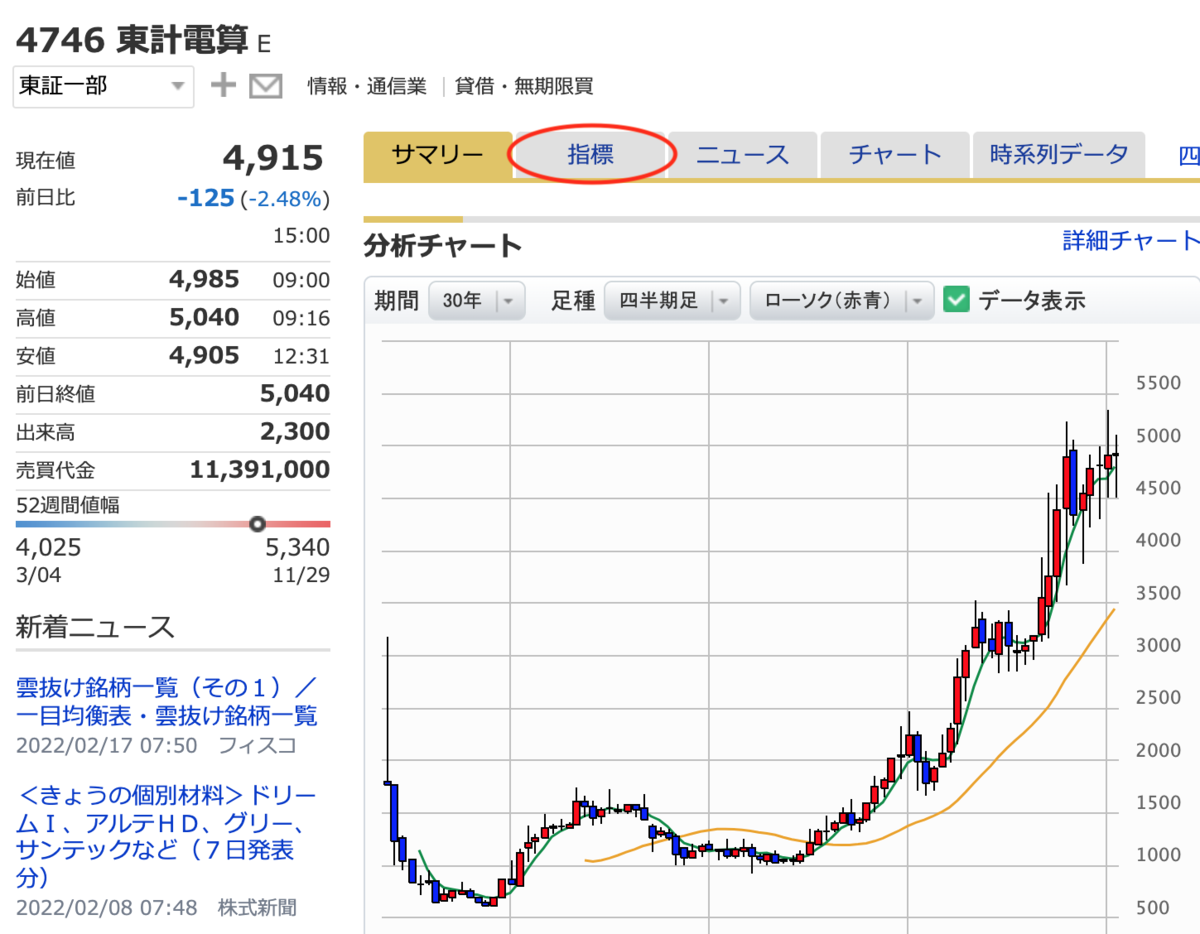The image size is (1200, 934).
Task: Open the 雲抜け銘柄一覧 news article
Action: point(166,701)
